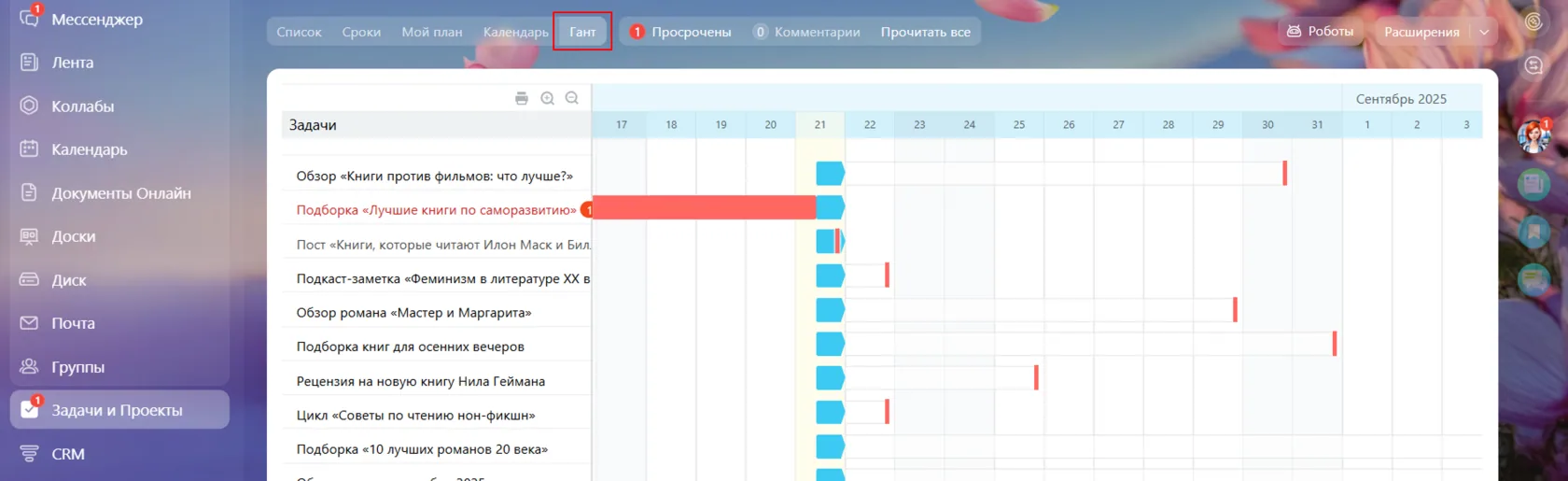Image resolution: width=1568 pixels, height=481 pixels.
Task: Click deadline marker of Книги против фильмов task
Action: click(1285, 173)
